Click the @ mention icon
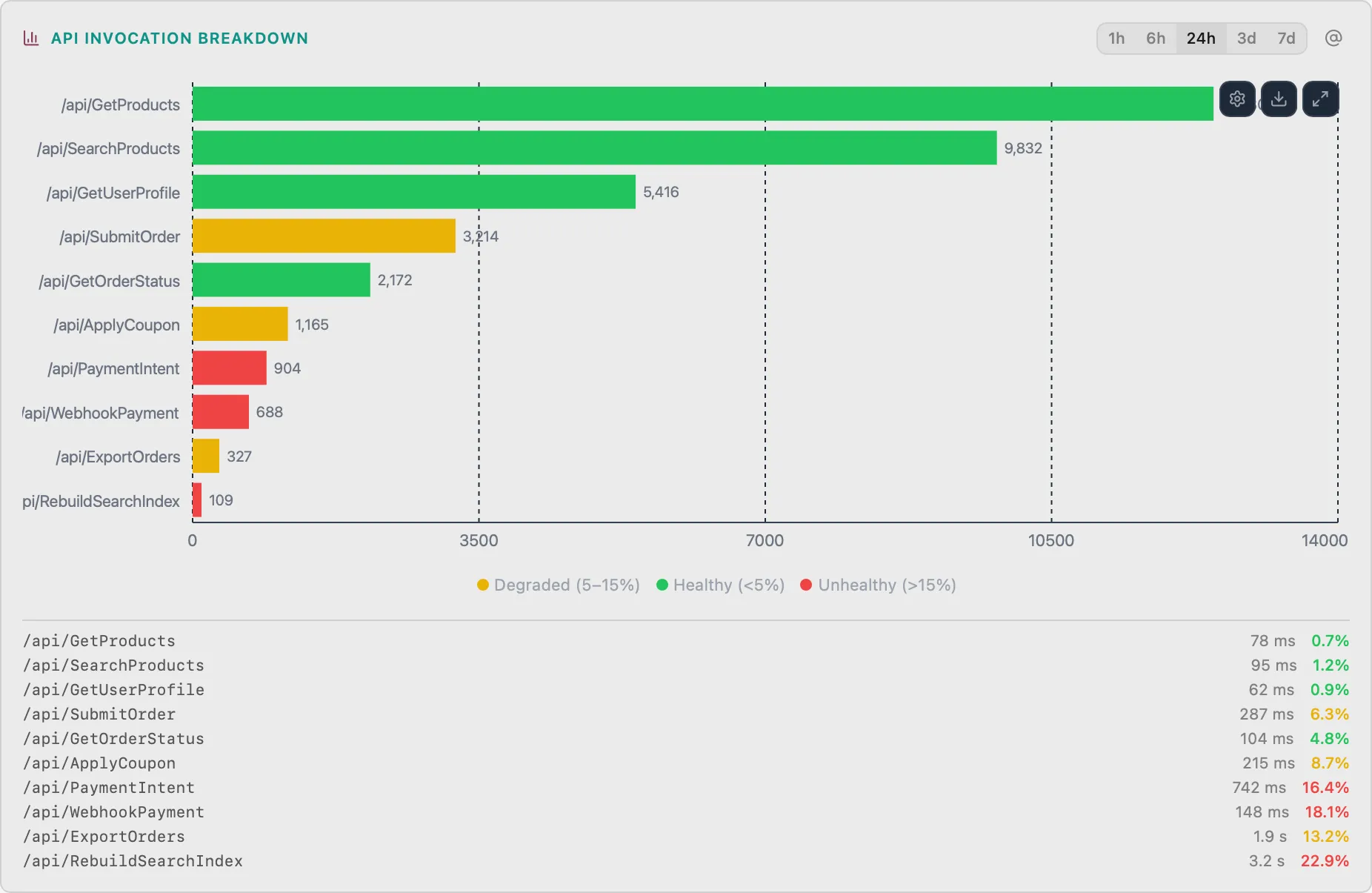Screen dimensions: 1372x893 coord(1333,39)
